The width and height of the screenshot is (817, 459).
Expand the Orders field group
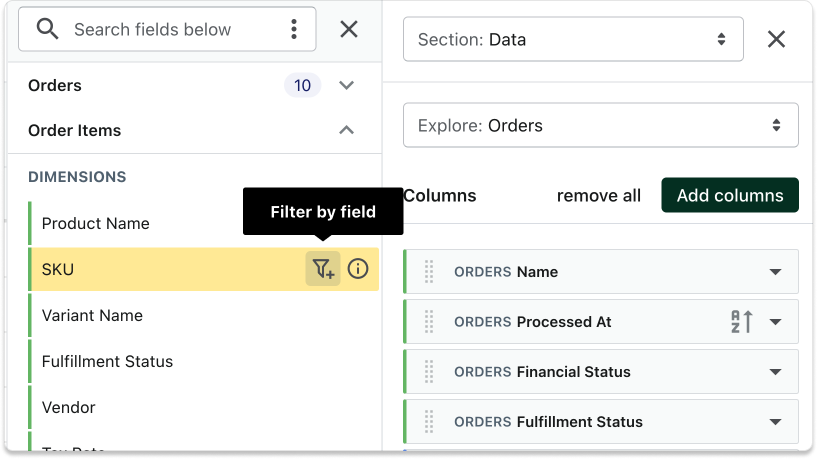pyautogui.click(x=347, y=85)
